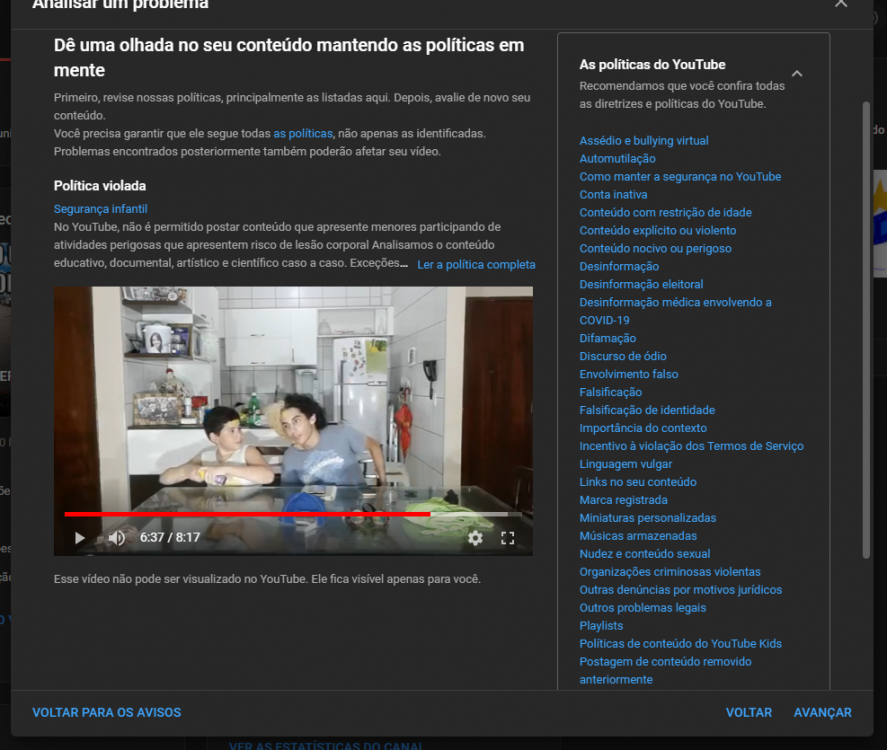Open the Segurança infantil policy link

click(x=101, y=209)
